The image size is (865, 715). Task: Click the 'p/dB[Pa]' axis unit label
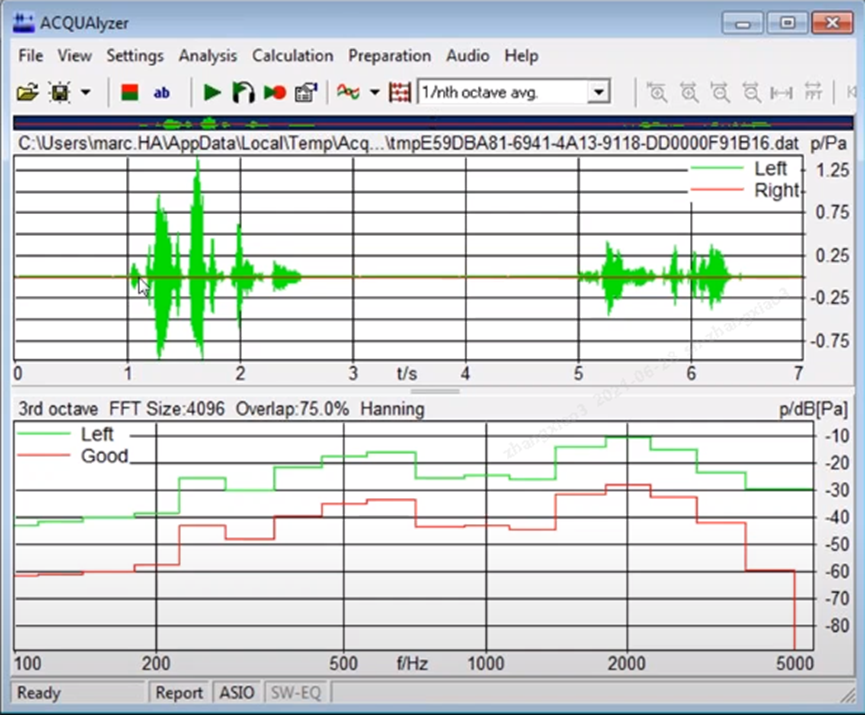[x=813, y=409]
